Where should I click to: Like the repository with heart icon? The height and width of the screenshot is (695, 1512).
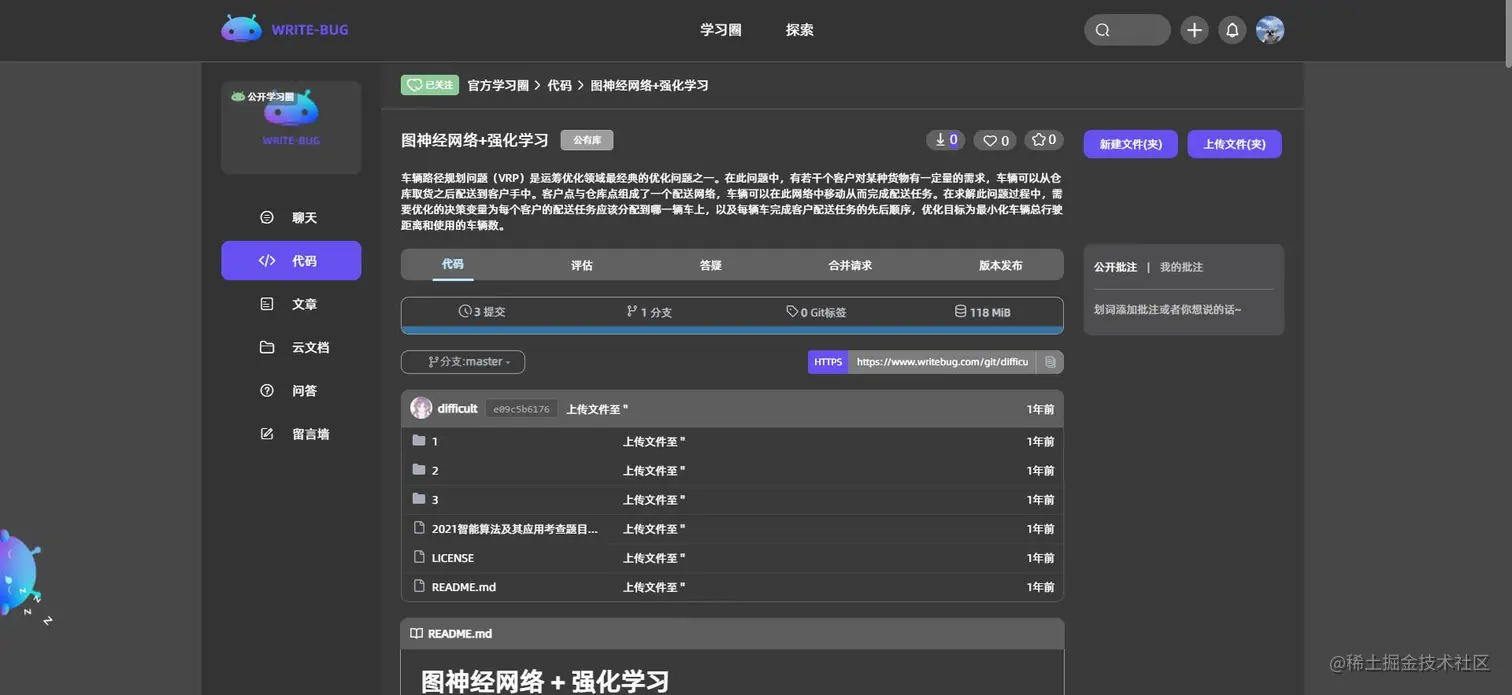point(996,140)
